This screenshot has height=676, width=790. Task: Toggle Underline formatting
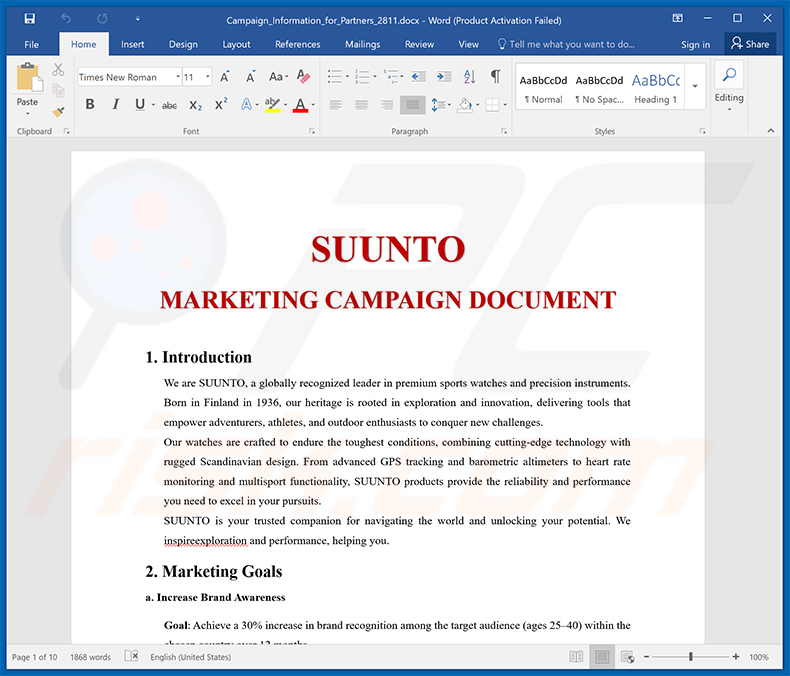tap(140, 104)
